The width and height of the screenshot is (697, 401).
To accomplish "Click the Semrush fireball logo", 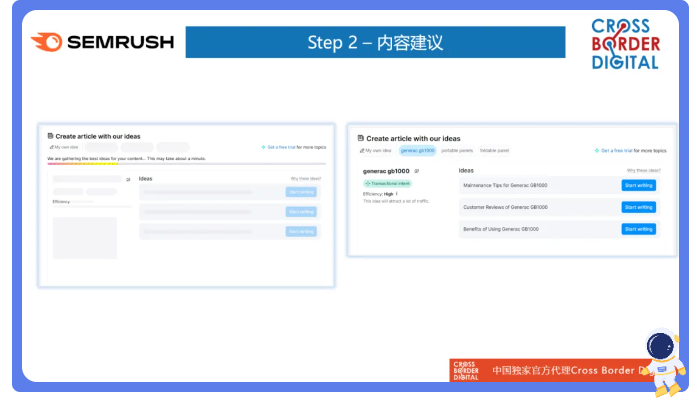I will pos(46,42).
